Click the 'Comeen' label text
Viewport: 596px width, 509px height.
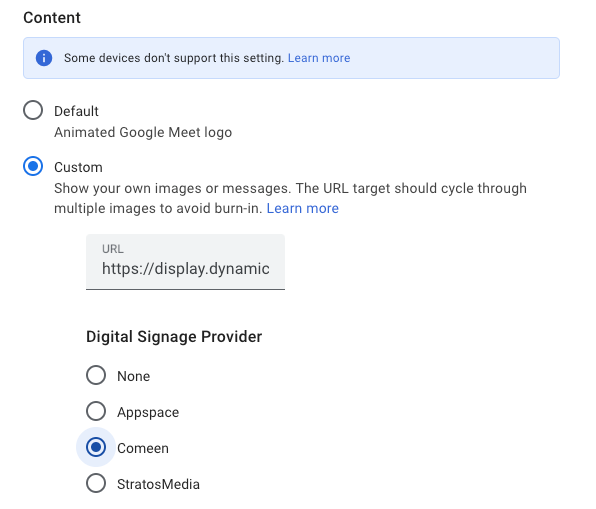pos(143,449)
